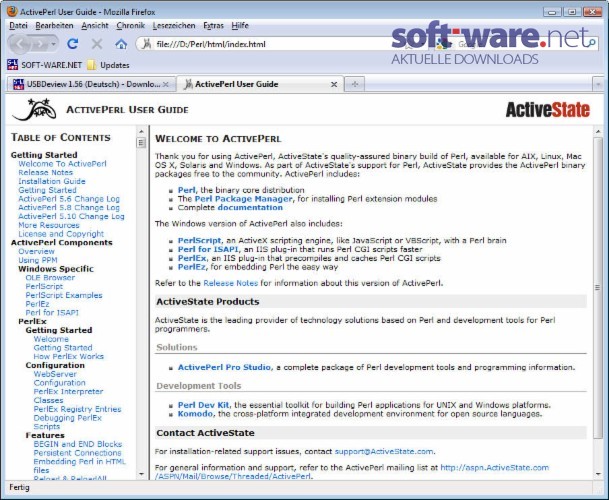
Task: Open the Using PPM link
Action: pyautogui.click(x=38, y=260)
